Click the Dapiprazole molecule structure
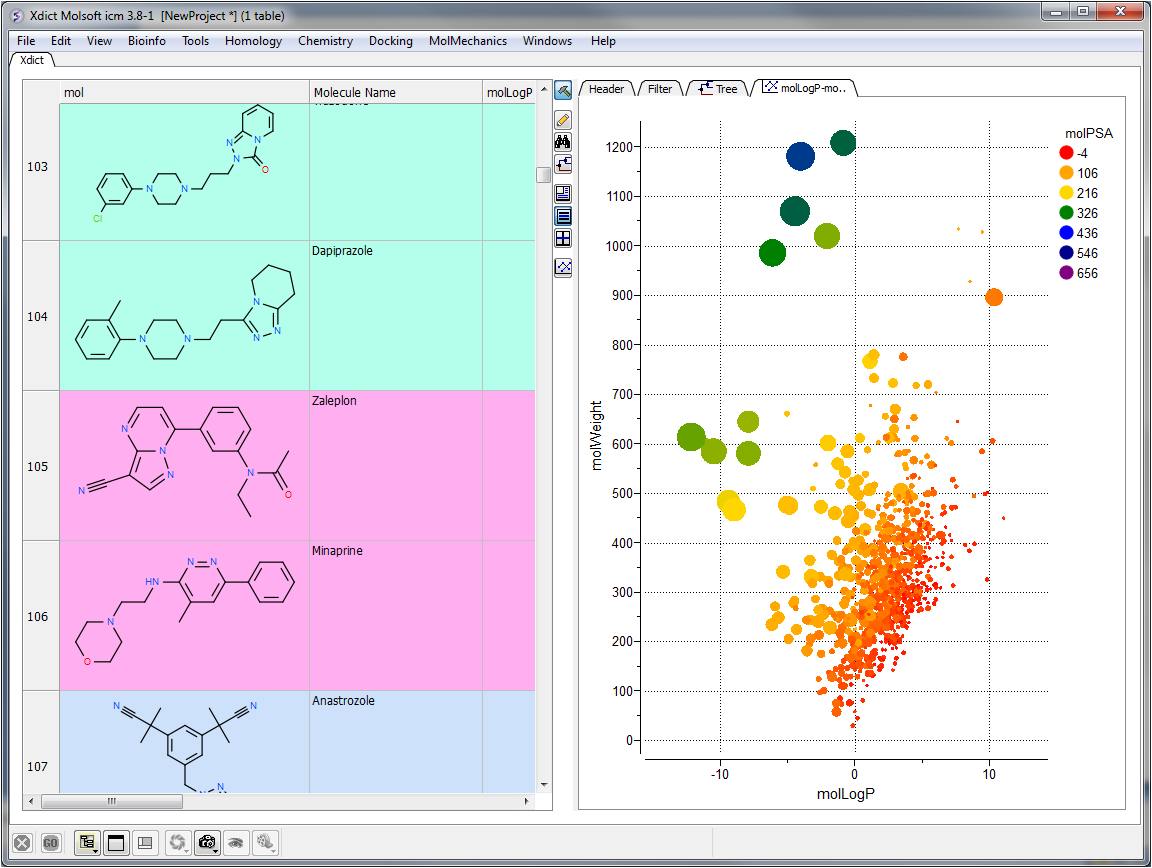Image resolution: width=1152 pixels, height=868 pixels. tap(185, 313)
